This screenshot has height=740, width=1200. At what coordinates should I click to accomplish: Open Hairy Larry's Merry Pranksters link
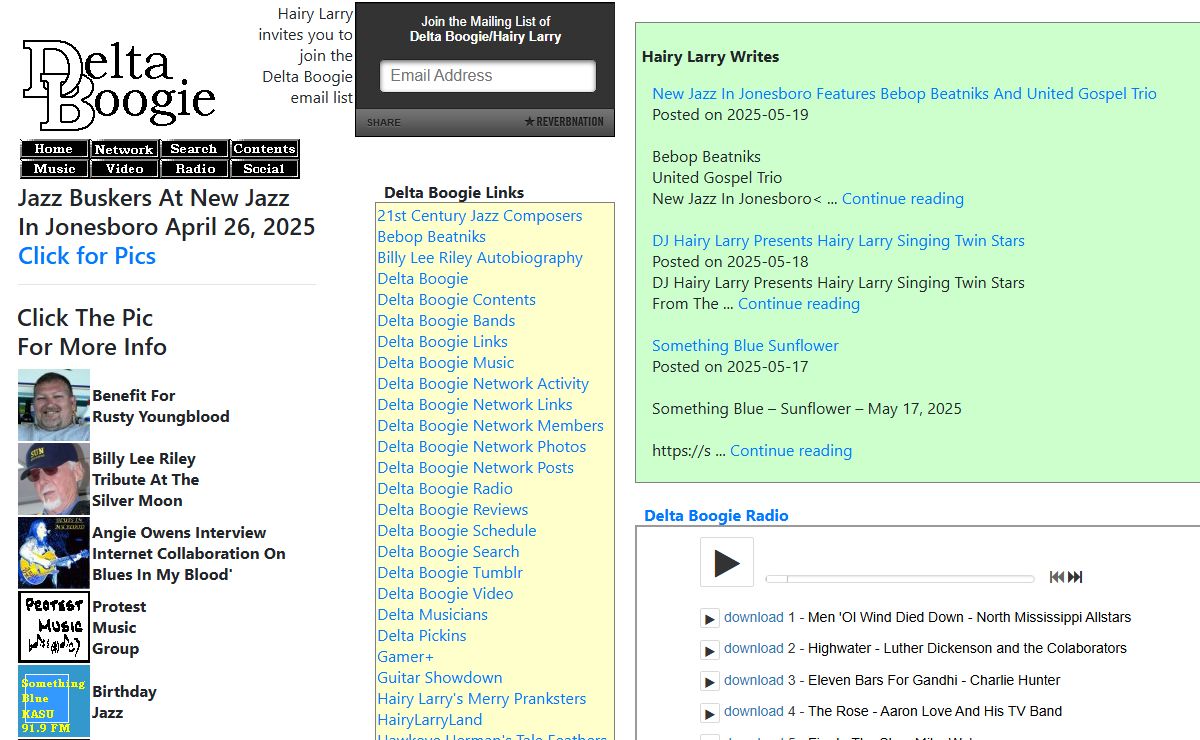481,699
